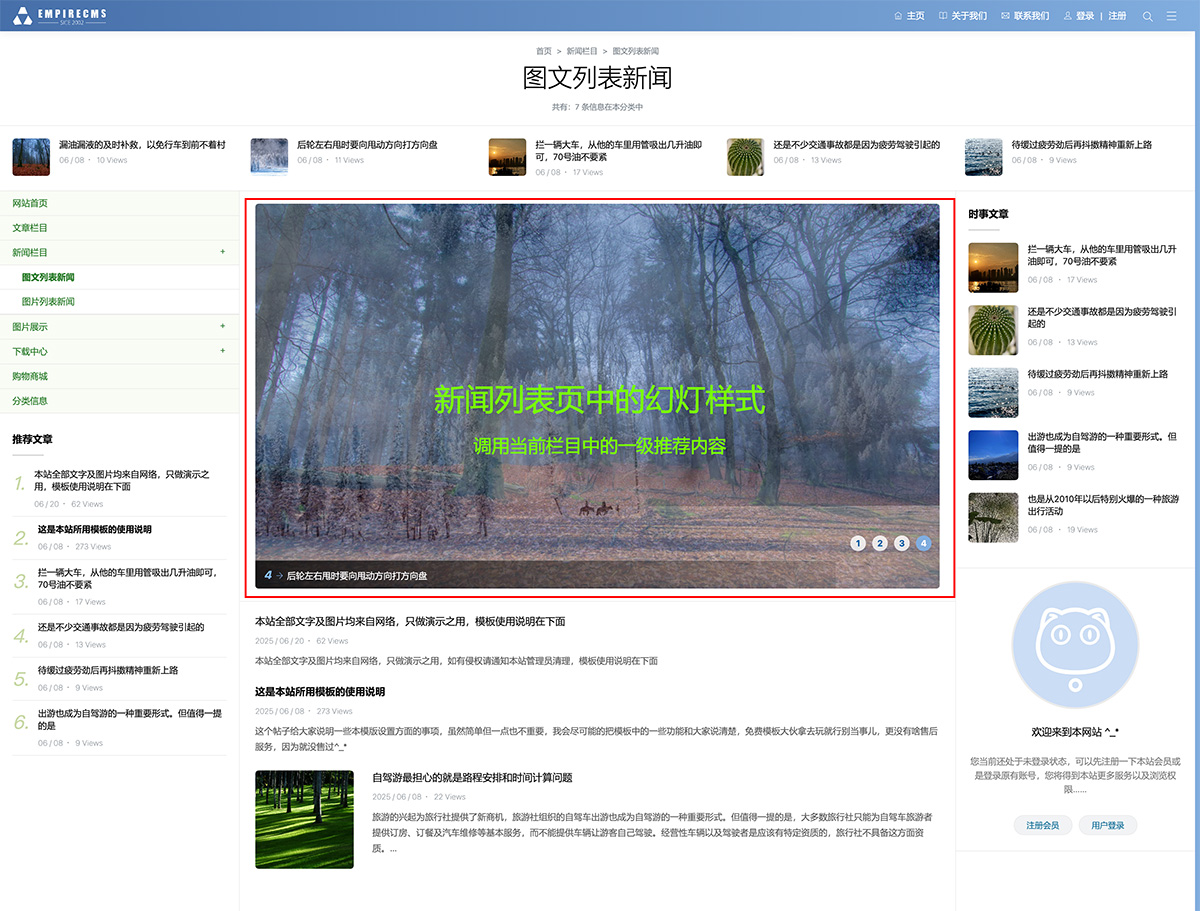Click the user icon beside 登录
The image size is (1200, 911).
point(1067,16)
